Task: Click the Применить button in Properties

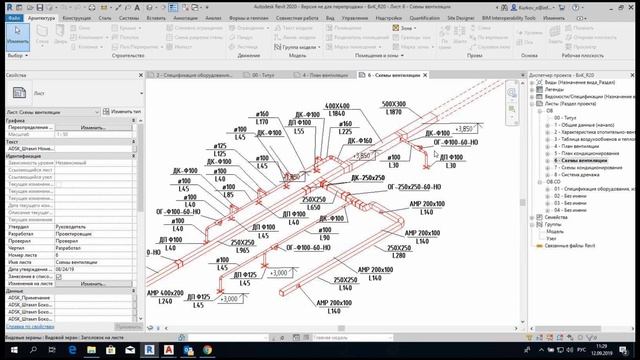Action: tap(128, 327)
